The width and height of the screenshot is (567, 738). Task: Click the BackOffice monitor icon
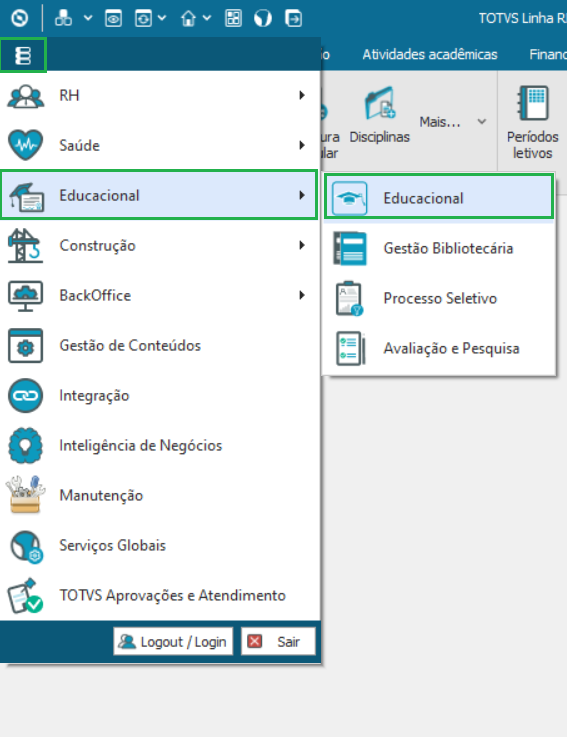click(x=25, y=296)
